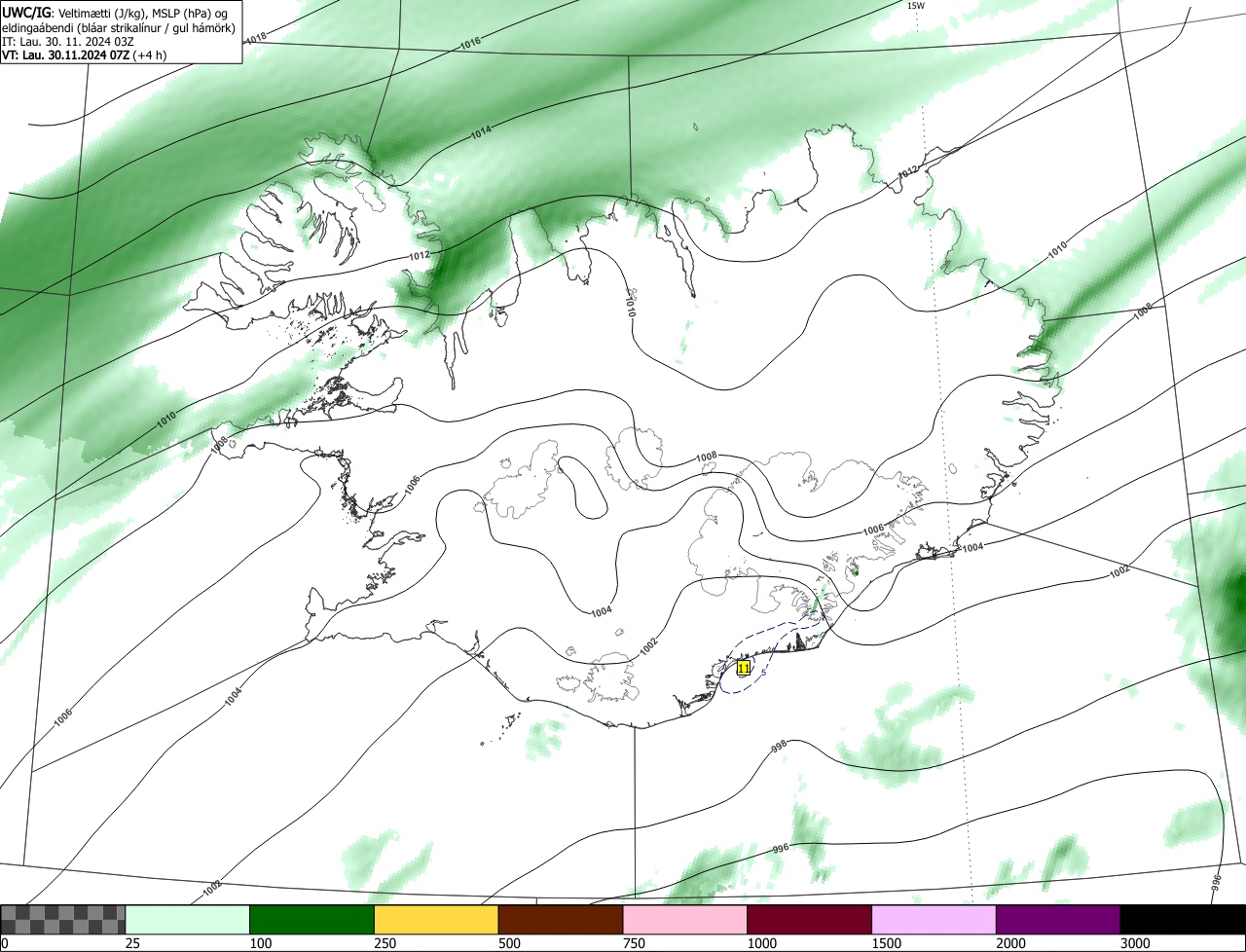Click the legend value "500"

[509, 943]
